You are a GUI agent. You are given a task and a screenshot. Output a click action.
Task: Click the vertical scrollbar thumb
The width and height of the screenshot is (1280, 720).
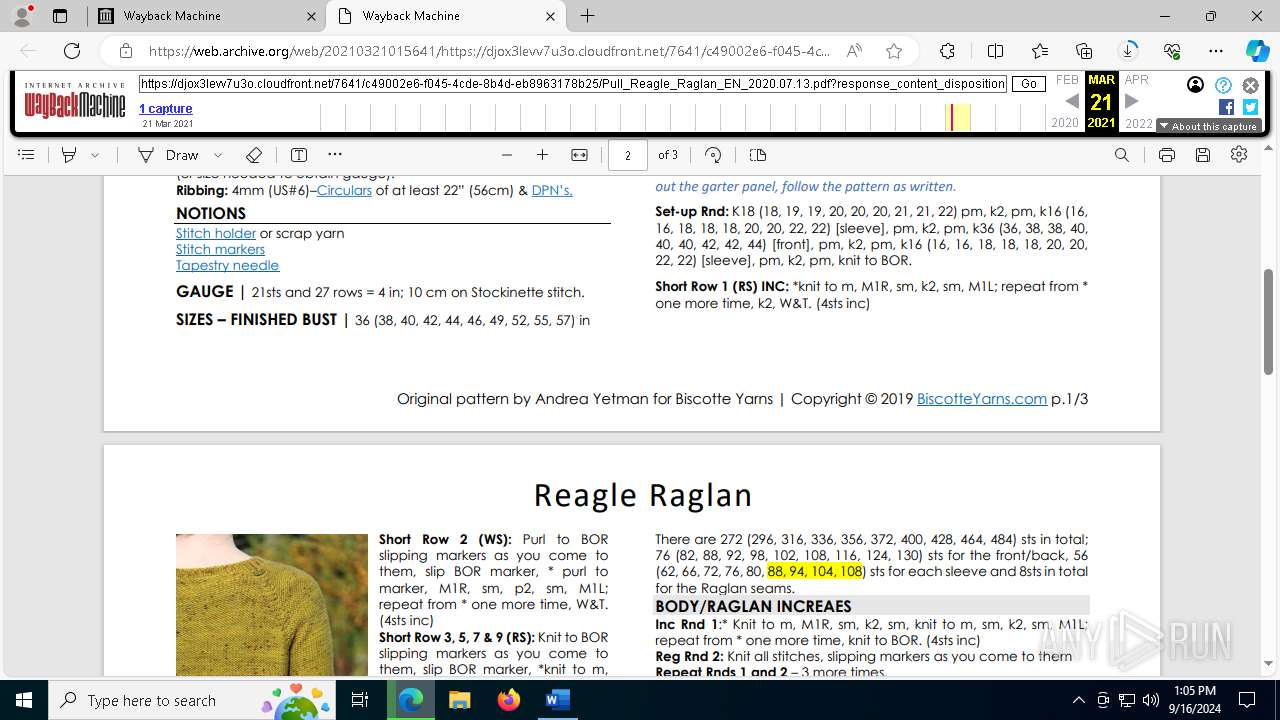coord(1269,322)
